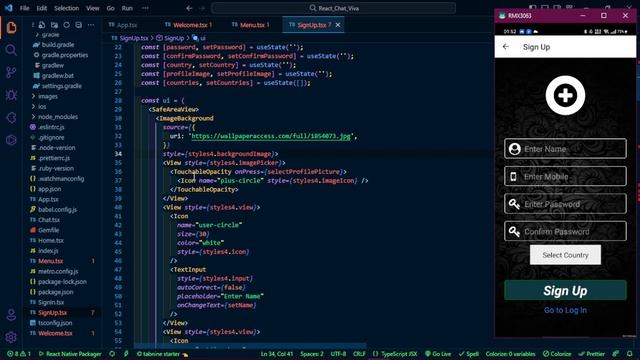The image size is (640, 360).
Task: Tap the back arrow in Sign Up header
Action: pyautogui.click(x=506, y=47)
